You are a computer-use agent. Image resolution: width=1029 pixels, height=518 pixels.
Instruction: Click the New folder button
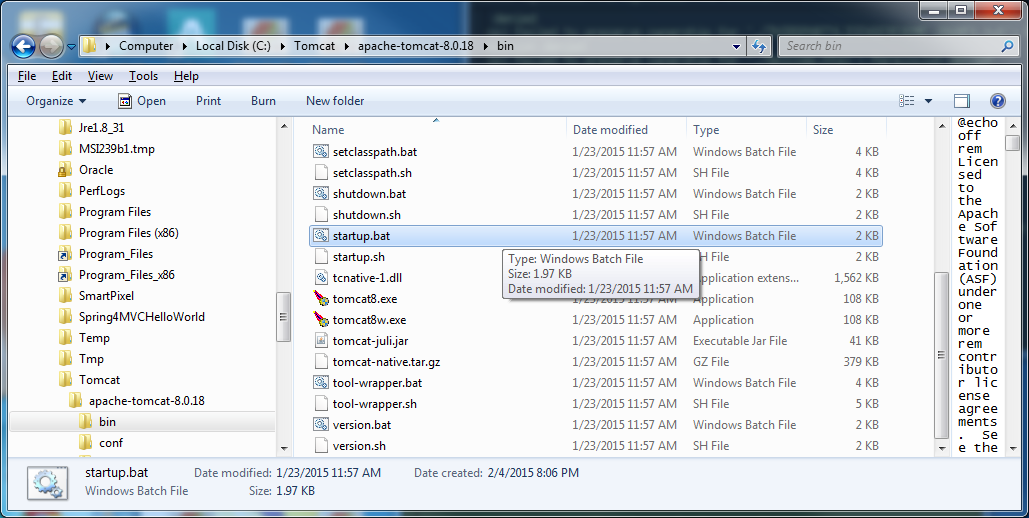pyautogui.click(x=335, y=101)
